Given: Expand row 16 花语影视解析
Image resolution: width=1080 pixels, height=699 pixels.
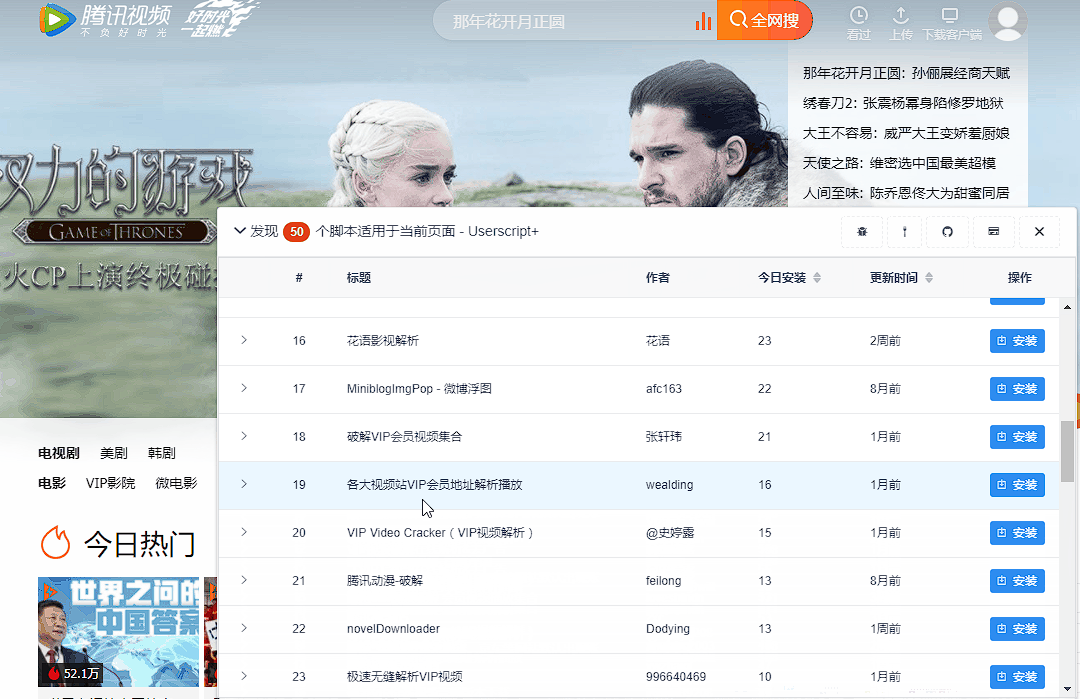Looking at the screenshot, I should [244, 340].
